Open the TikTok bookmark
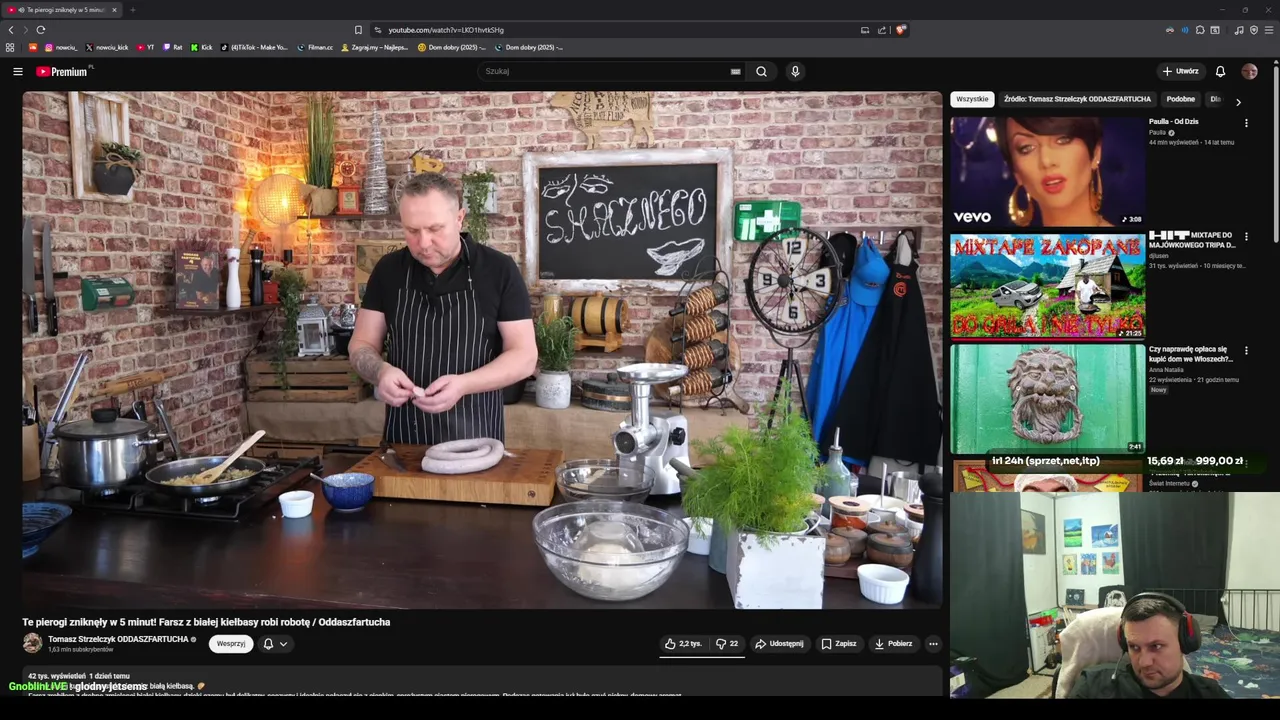This screenshot has height=720, width=1280. pyautogui.click(x=254, y=47)
